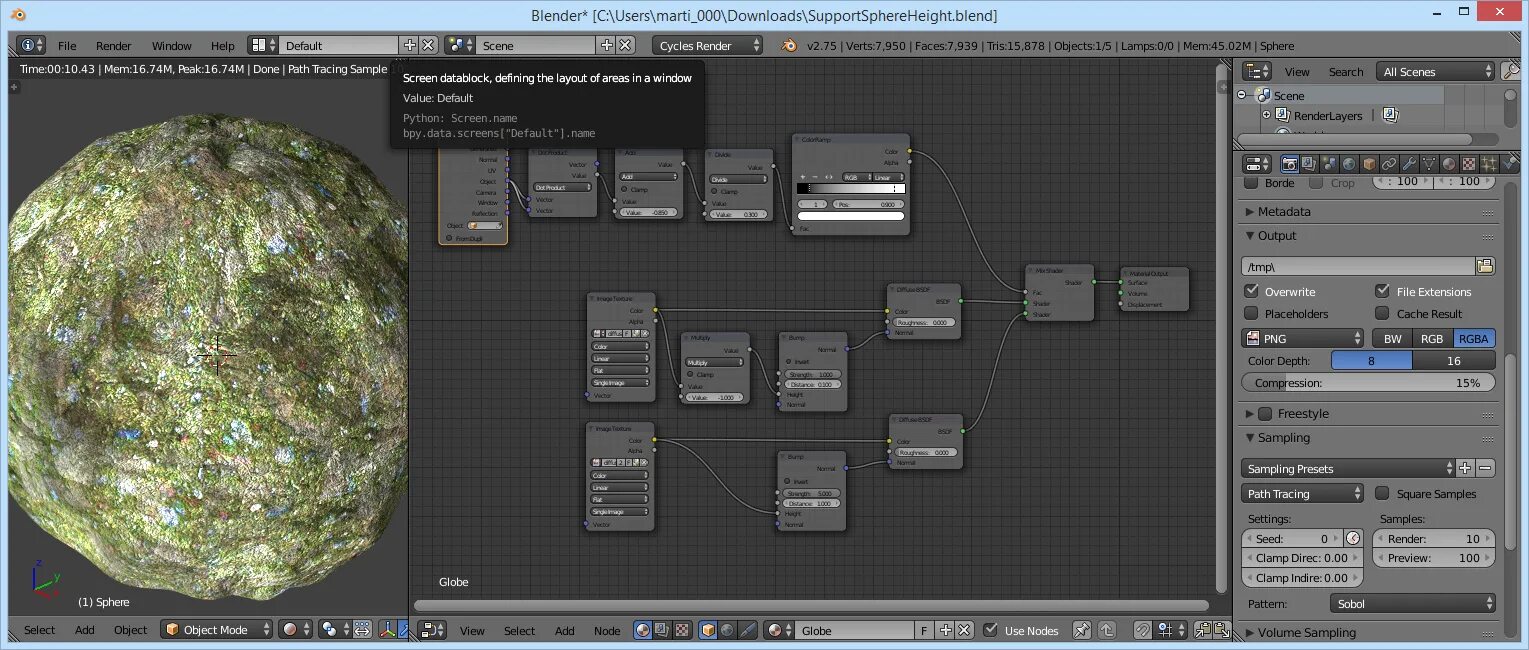Open the Cycles Render engine dropdown
This screenshot has width=1529, height=650.
[708, 45]
